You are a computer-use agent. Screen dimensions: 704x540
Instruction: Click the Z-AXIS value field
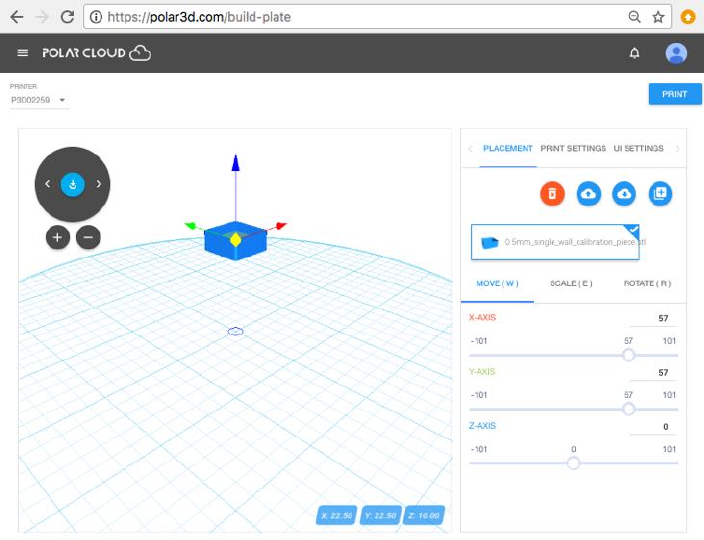(653, 427)
